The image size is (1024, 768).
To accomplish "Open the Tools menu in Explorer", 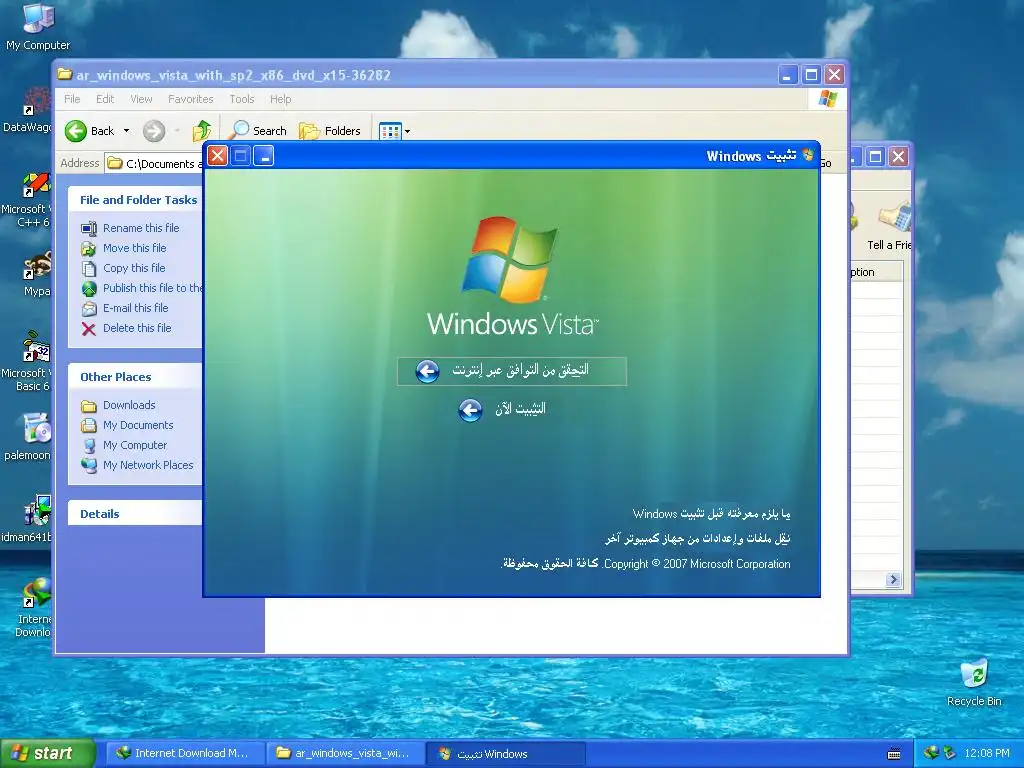I will (x=242, y=99).
